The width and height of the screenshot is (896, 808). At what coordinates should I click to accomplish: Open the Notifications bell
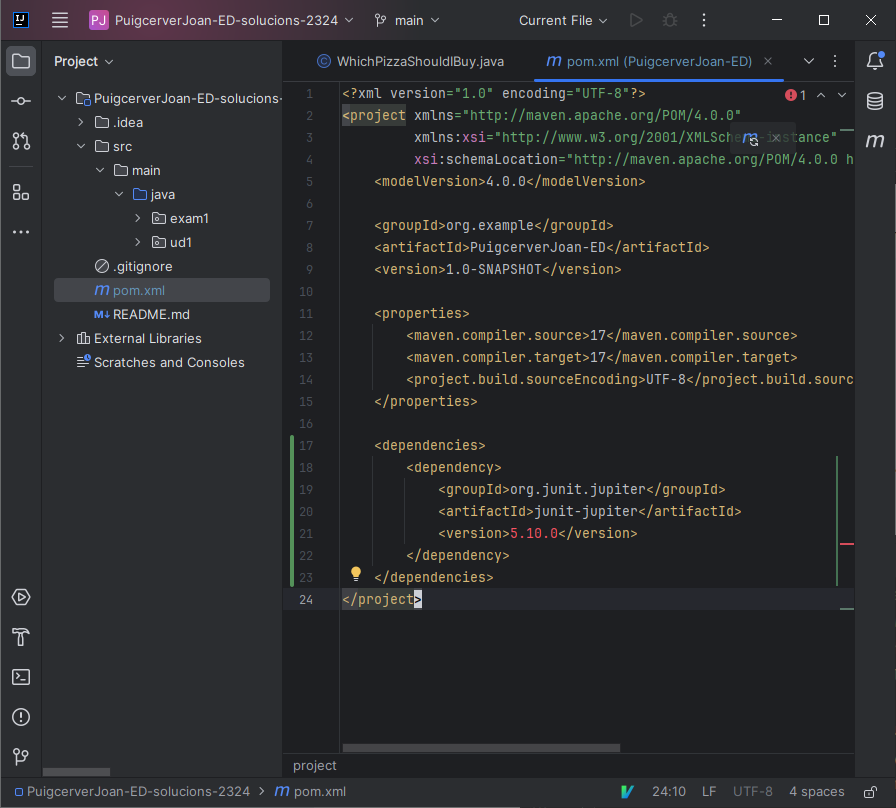875,61
